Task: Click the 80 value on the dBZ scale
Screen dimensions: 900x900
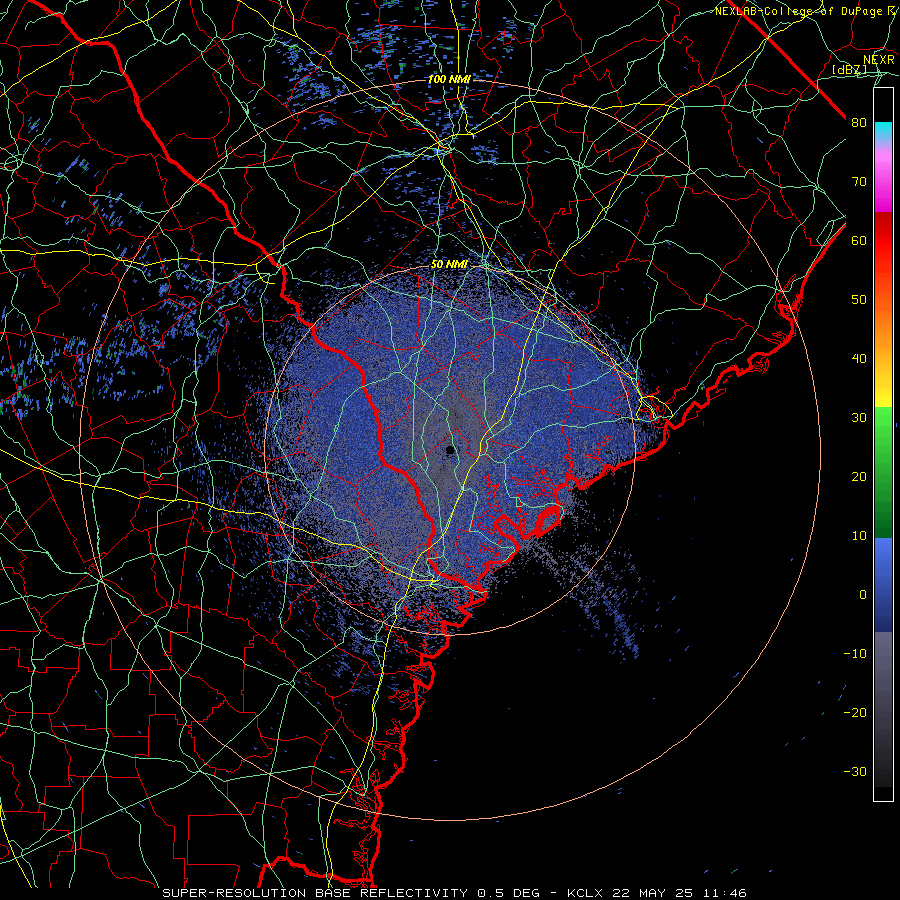Action: [859, 123]
